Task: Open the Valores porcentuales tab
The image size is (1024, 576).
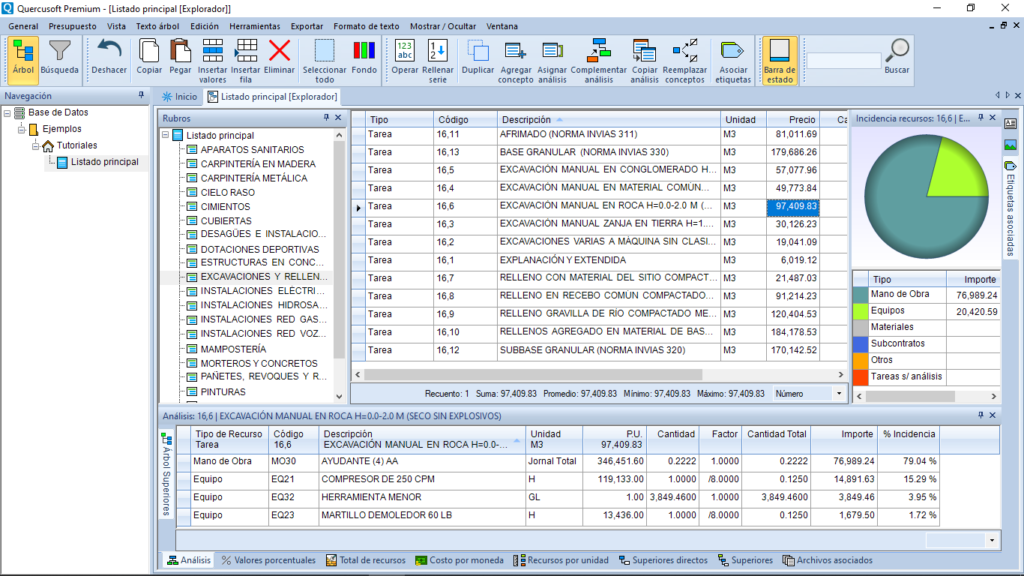Action: [268, 560]
